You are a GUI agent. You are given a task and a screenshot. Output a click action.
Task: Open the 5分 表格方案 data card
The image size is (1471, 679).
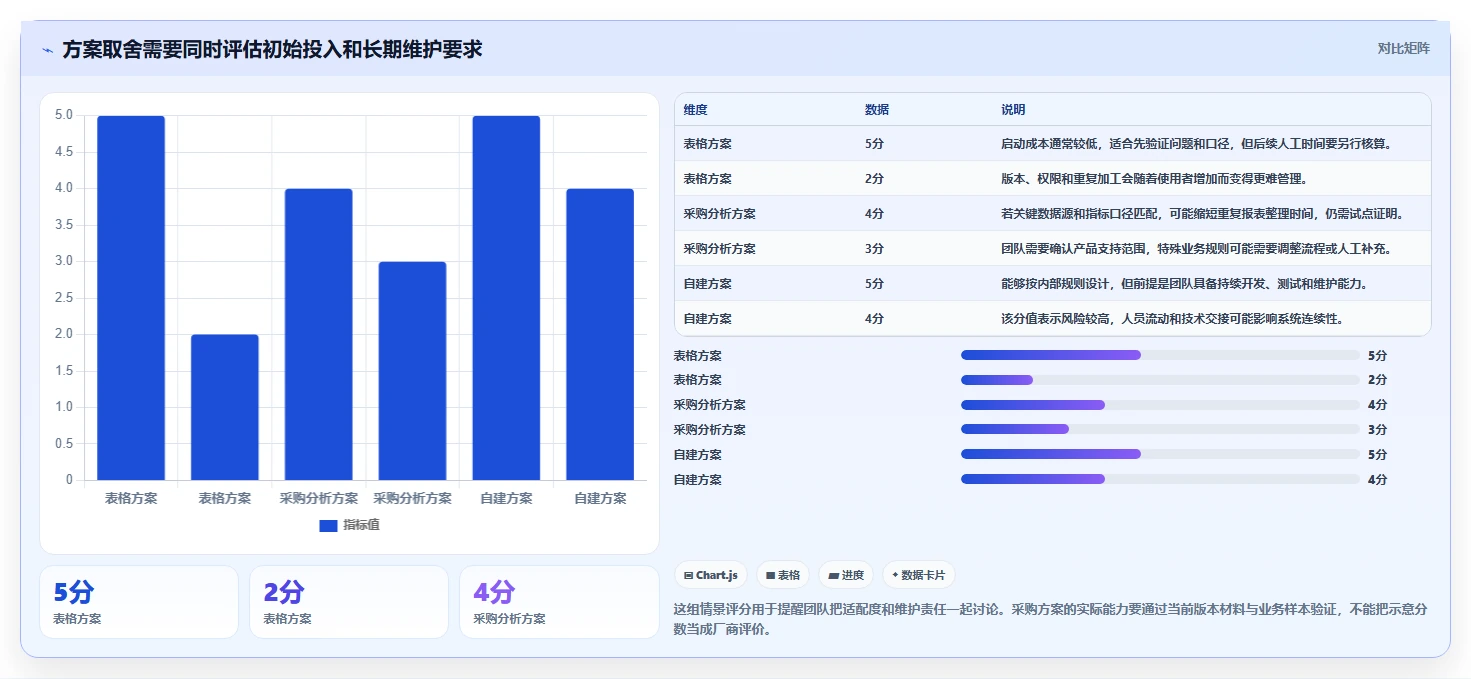pos(139,602)
